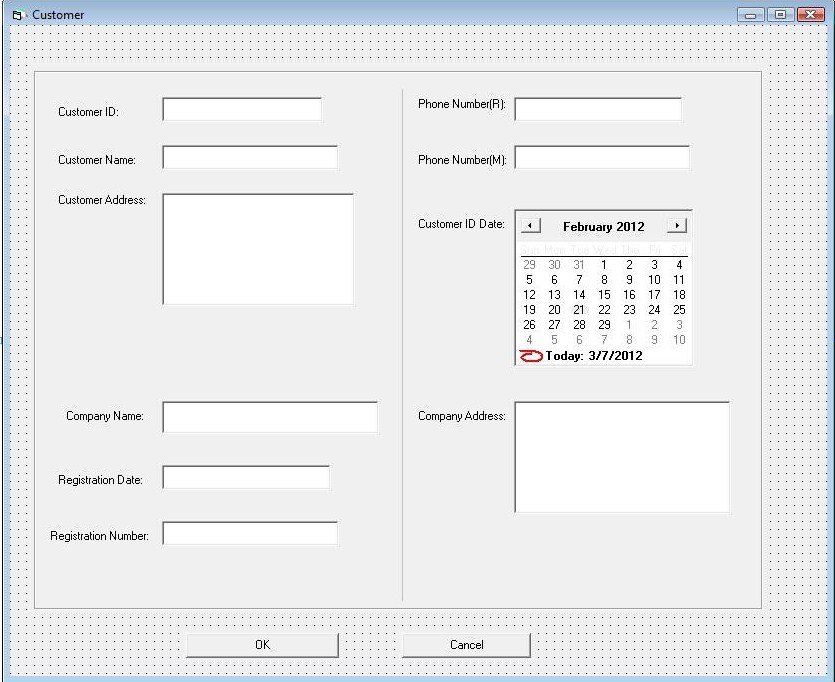Click the Registration Number input field

tap(251, 533)
